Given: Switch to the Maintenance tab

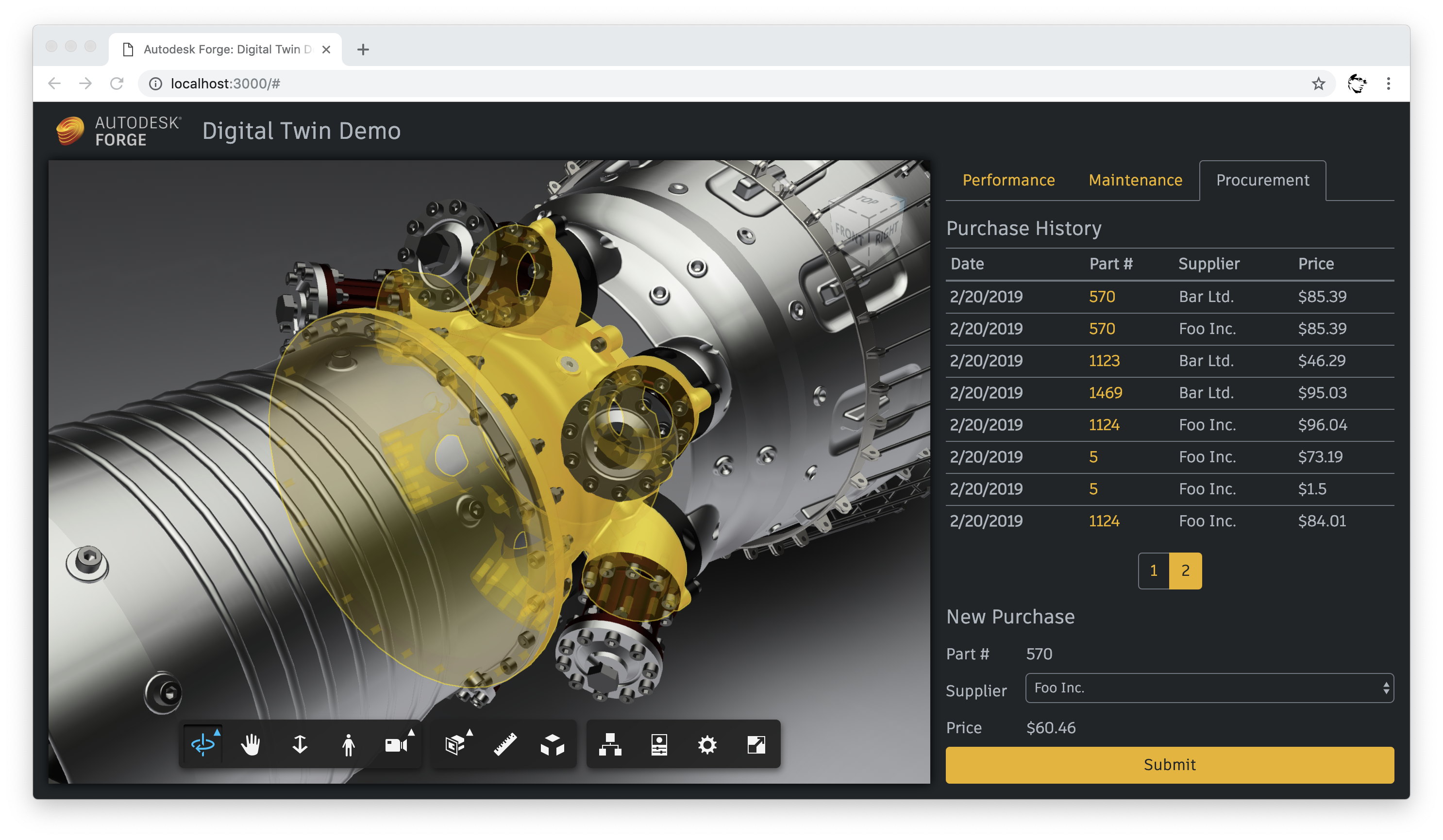Looking at the screenshot, I should click(1135, 180).
